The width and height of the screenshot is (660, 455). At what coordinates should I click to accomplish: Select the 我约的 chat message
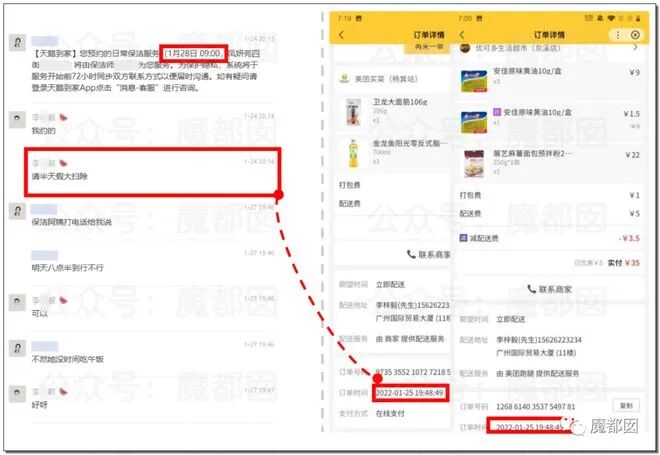[43, 131]
